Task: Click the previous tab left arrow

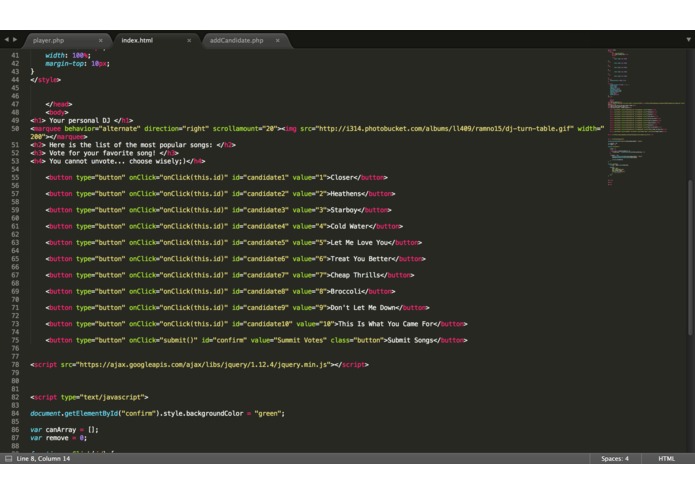Action: pyautogui.click(x=7, y=40)
